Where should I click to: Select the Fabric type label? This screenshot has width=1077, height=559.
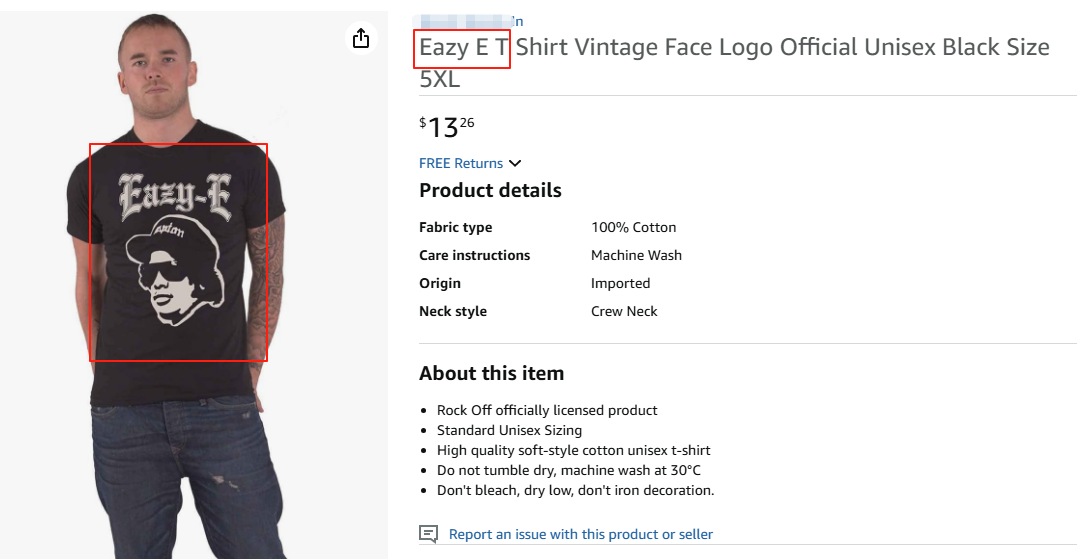pos(455,227)
